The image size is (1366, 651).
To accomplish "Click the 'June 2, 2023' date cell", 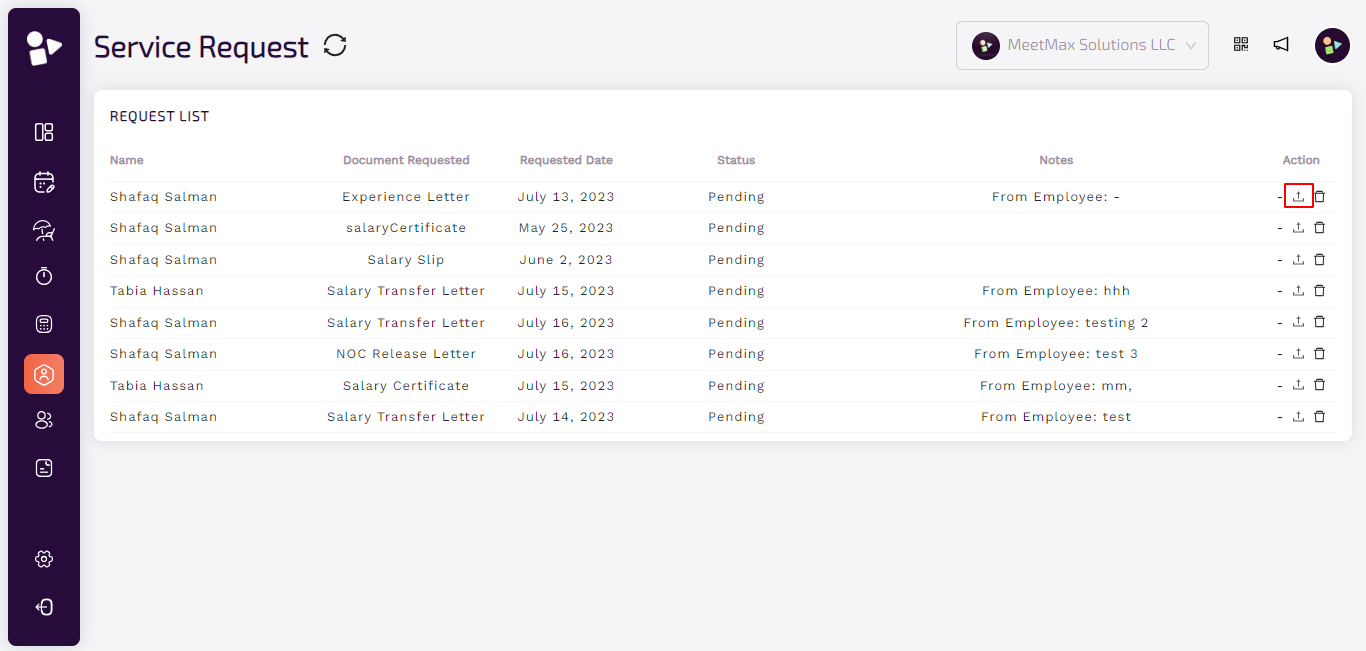I will click(x=566, y=260).
